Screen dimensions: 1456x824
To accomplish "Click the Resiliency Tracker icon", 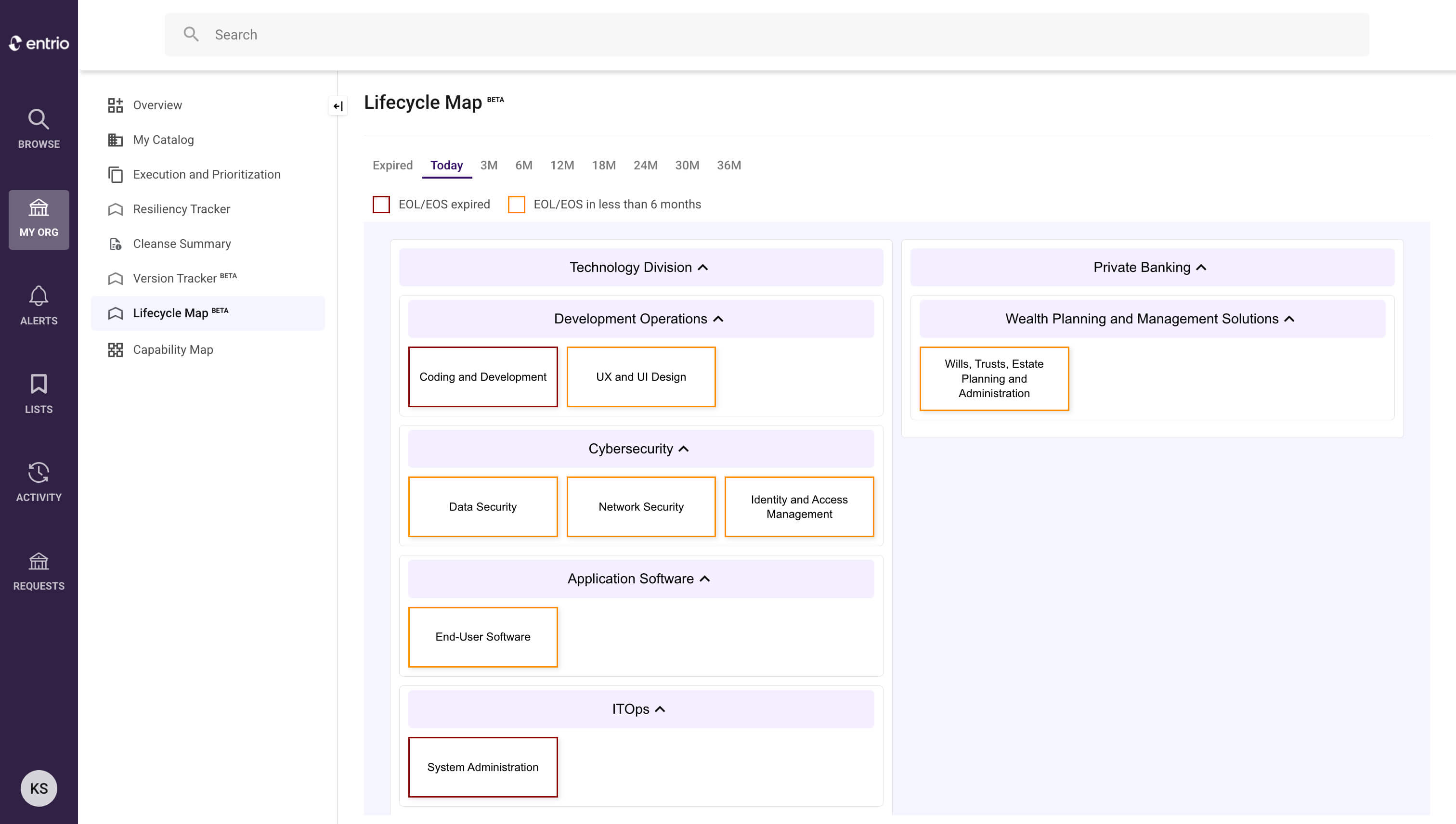I will (116, 209).
